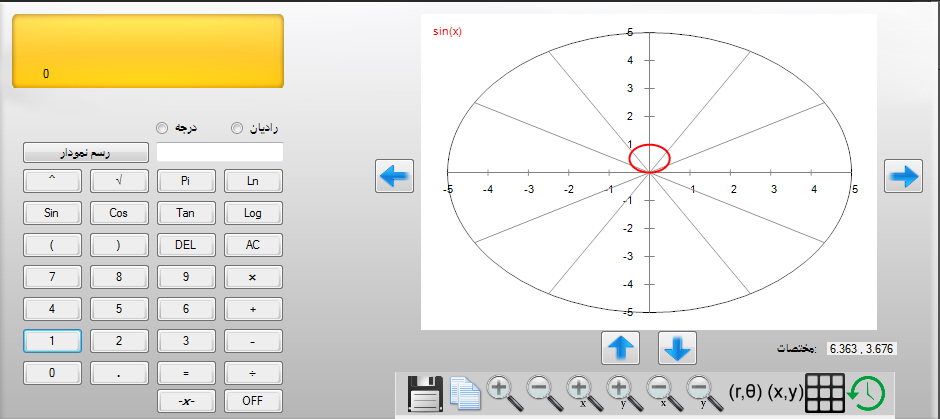Click the divide ÷ button
This screenshot has width=940, height=419.
pos(253,372)
